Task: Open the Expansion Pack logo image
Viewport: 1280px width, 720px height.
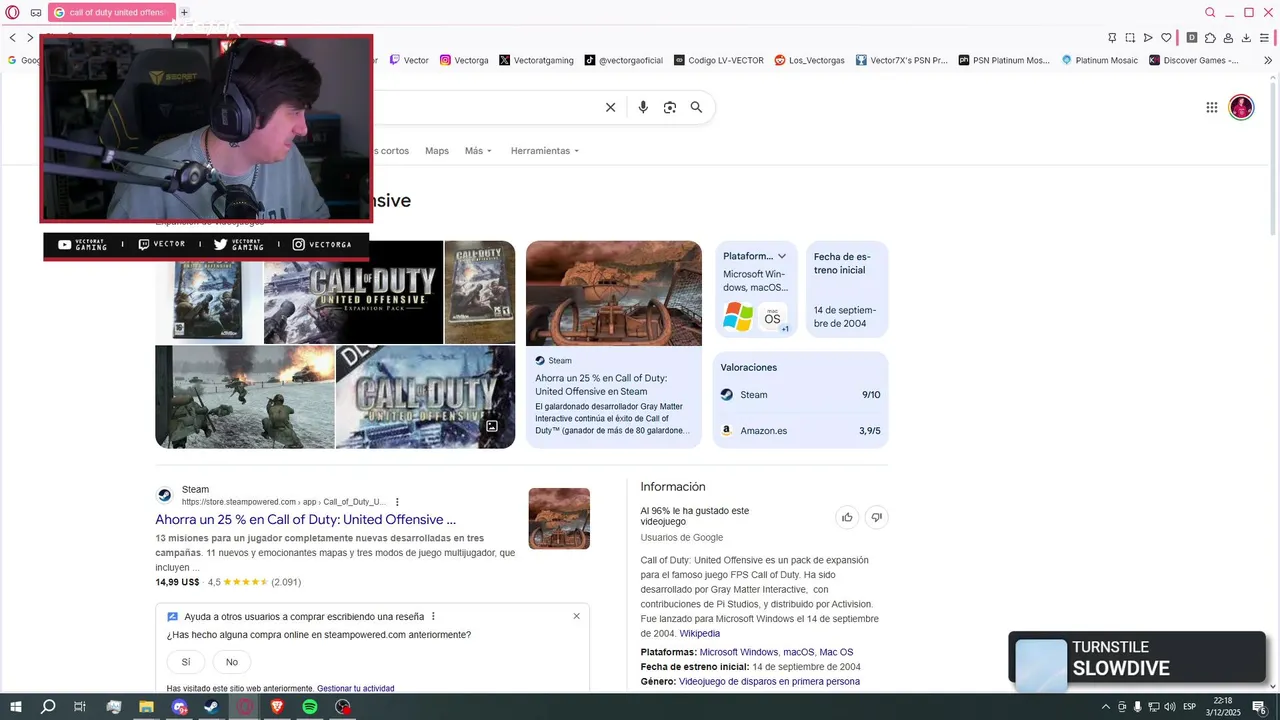Action: [x=353, y=292]
